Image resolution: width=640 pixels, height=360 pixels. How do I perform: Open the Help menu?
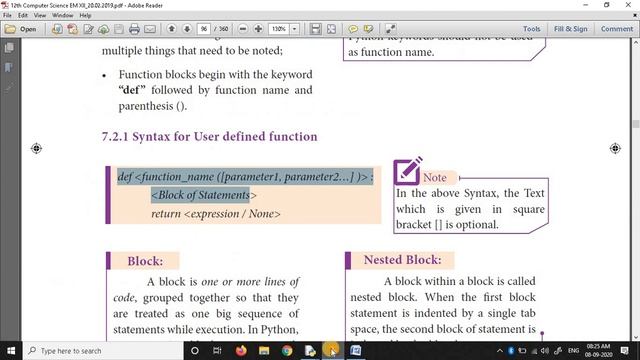click(85, 16)
